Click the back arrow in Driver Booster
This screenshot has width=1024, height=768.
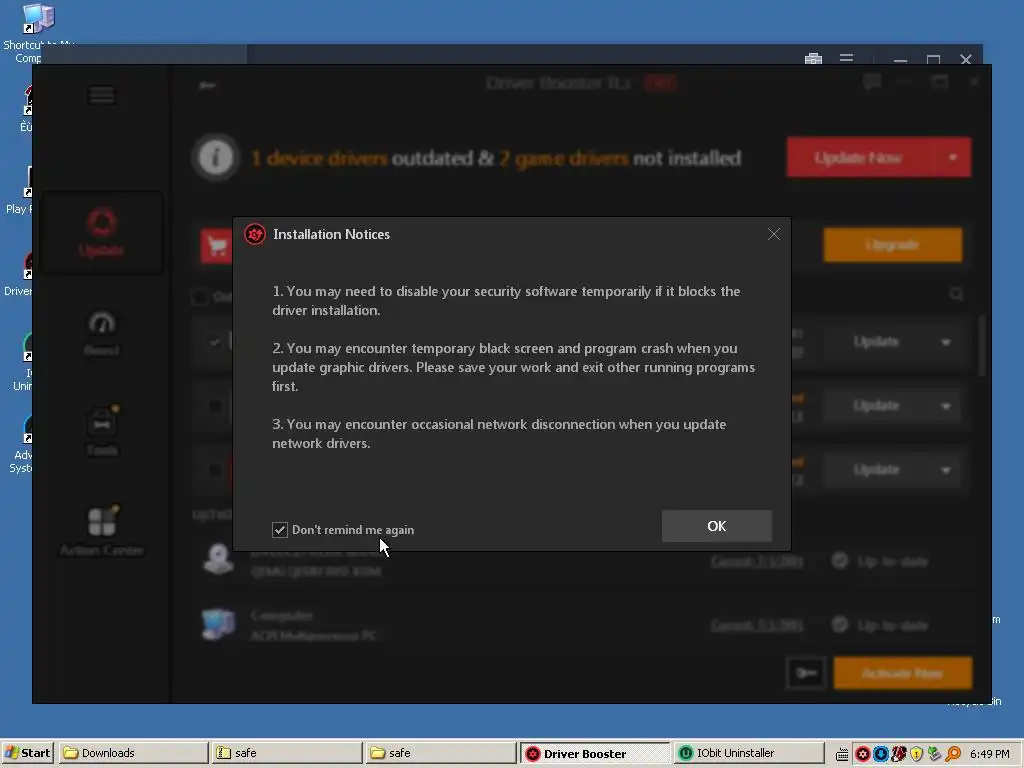click(208, 85)
